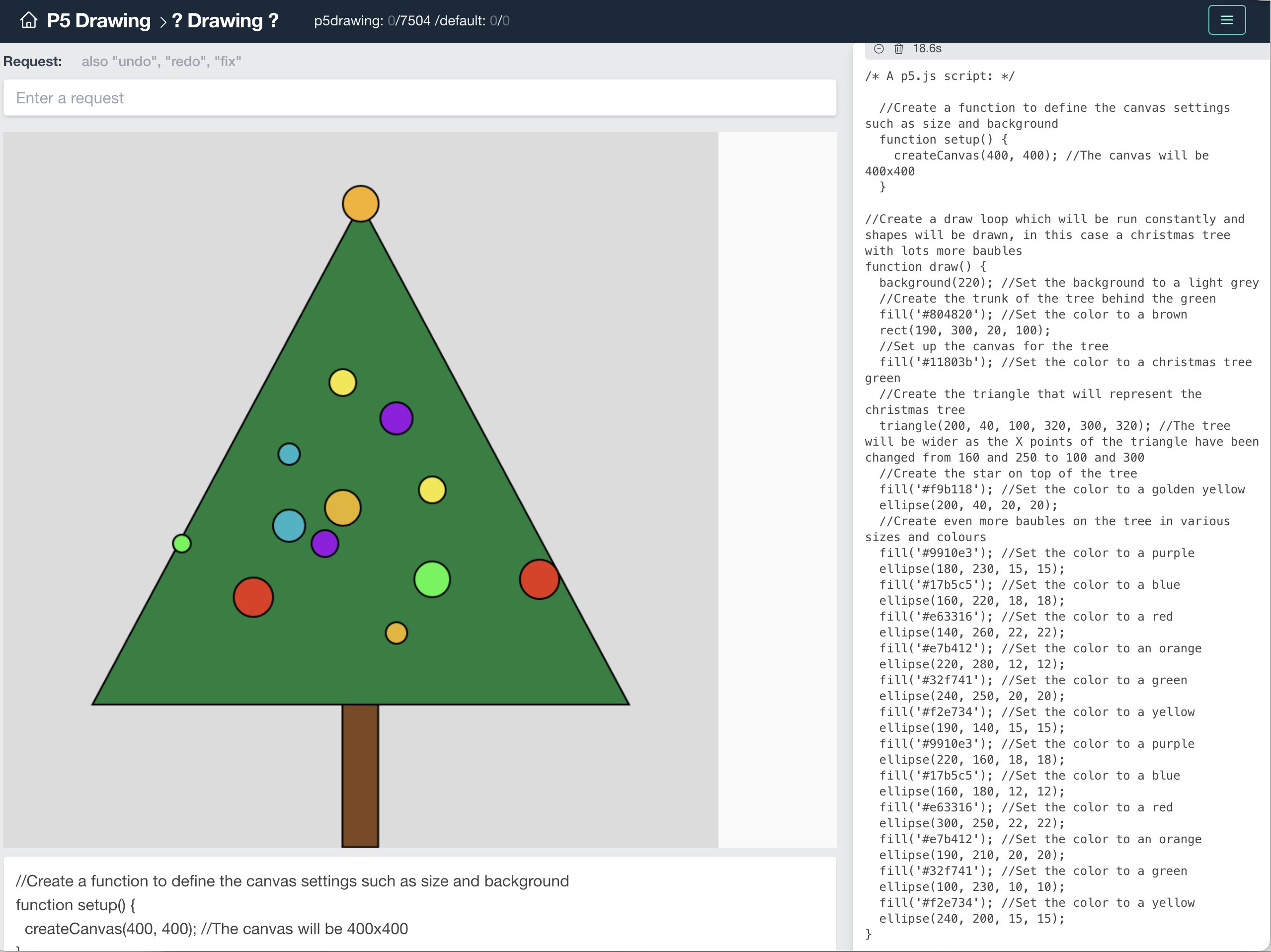
Task: Open the P5 Drawing breadcrumb link
Action: coord(98,21)
